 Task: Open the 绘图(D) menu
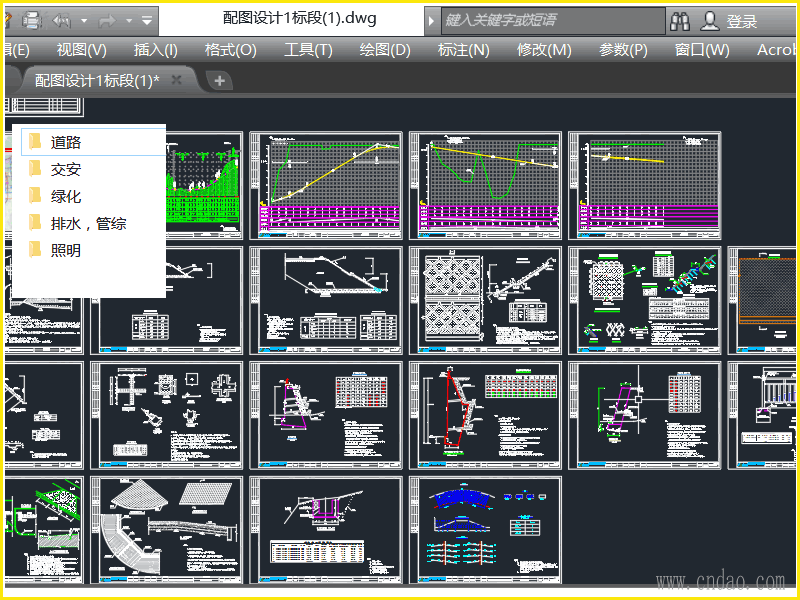[385, 50]
